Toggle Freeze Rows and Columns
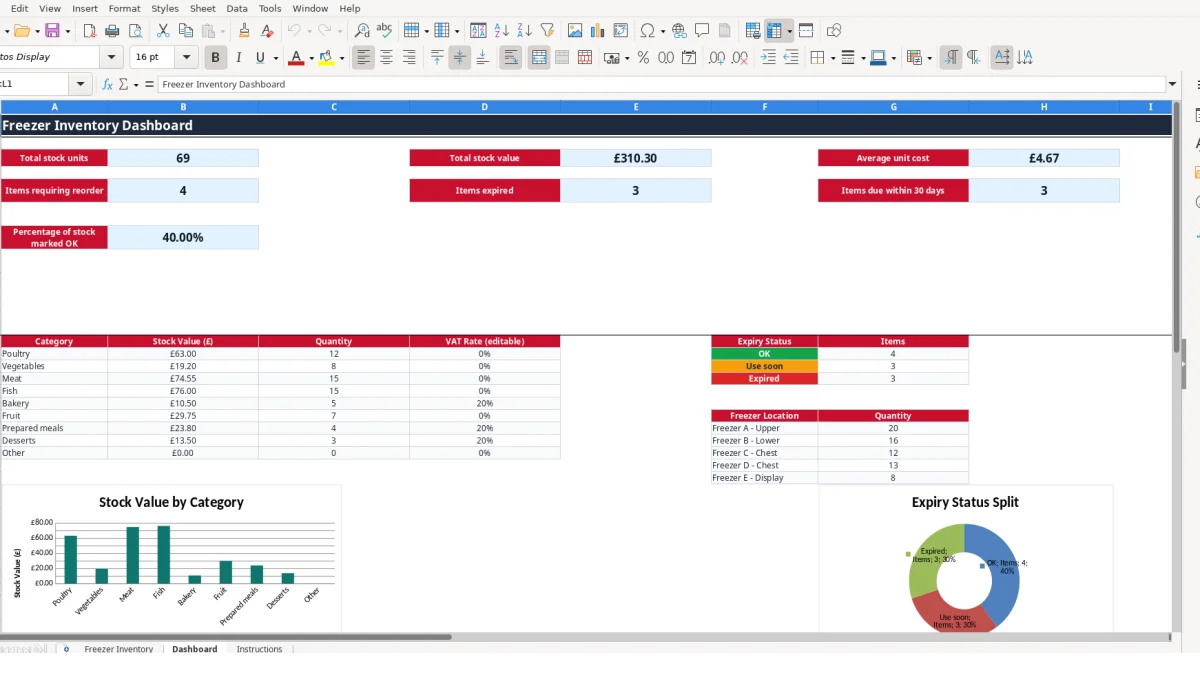Viewport: 1200px width, 675px height. tap(774, 31)
